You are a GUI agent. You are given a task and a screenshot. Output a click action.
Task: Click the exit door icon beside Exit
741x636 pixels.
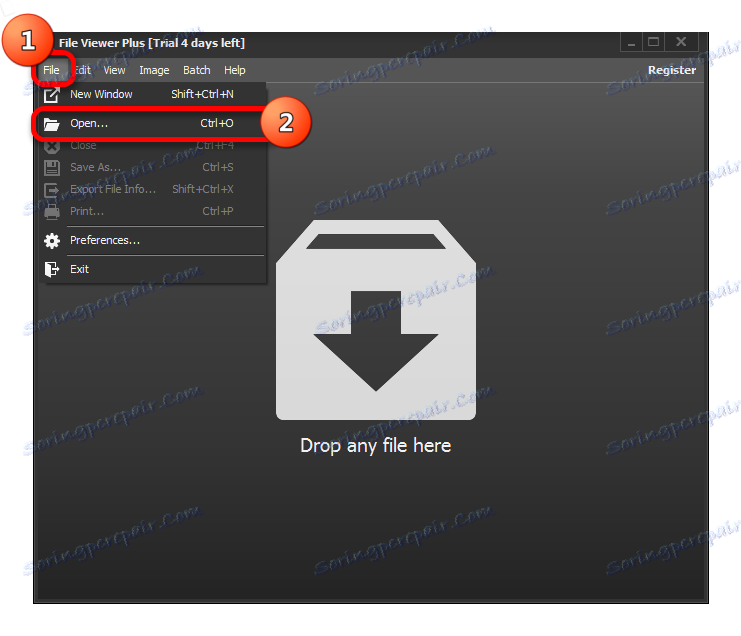52,269
